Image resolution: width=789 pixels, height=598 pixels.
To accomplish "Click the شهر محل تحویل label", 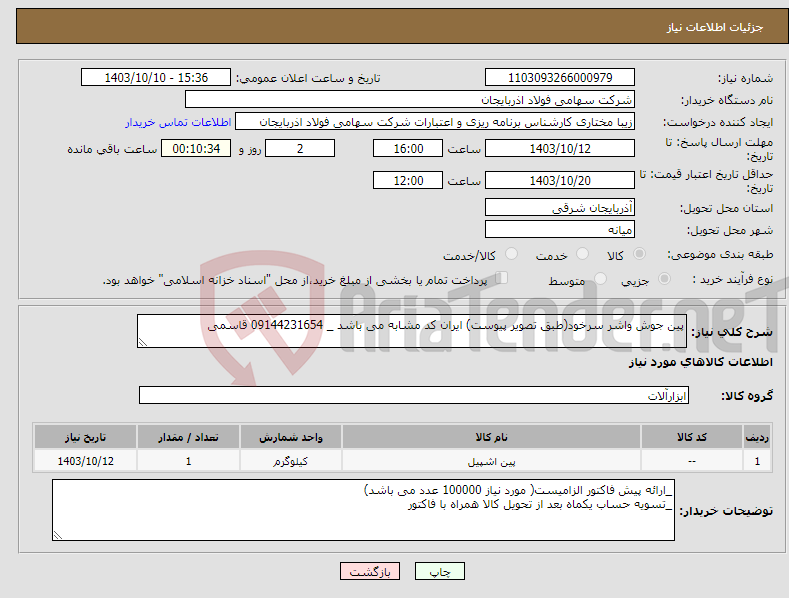I will point(730,230).
